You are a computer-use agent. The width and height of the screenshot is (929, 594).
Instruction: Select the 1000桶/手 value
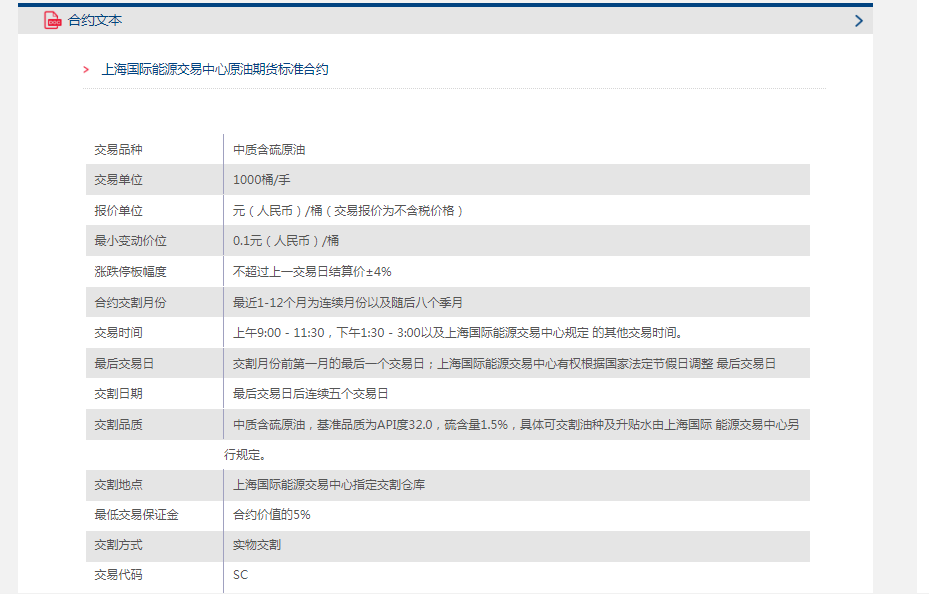(x=261, y=180)
